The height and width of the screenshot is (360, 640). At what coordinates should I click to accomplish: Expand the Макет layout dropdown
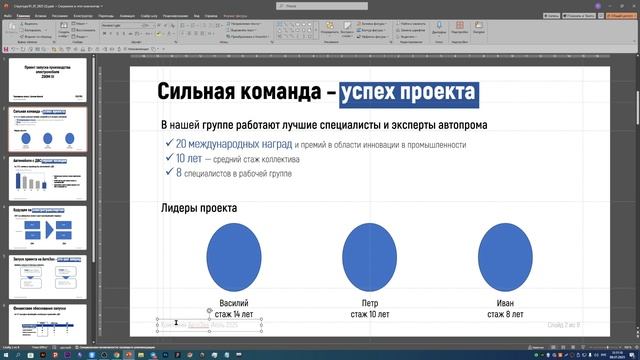tap(80, 23)
